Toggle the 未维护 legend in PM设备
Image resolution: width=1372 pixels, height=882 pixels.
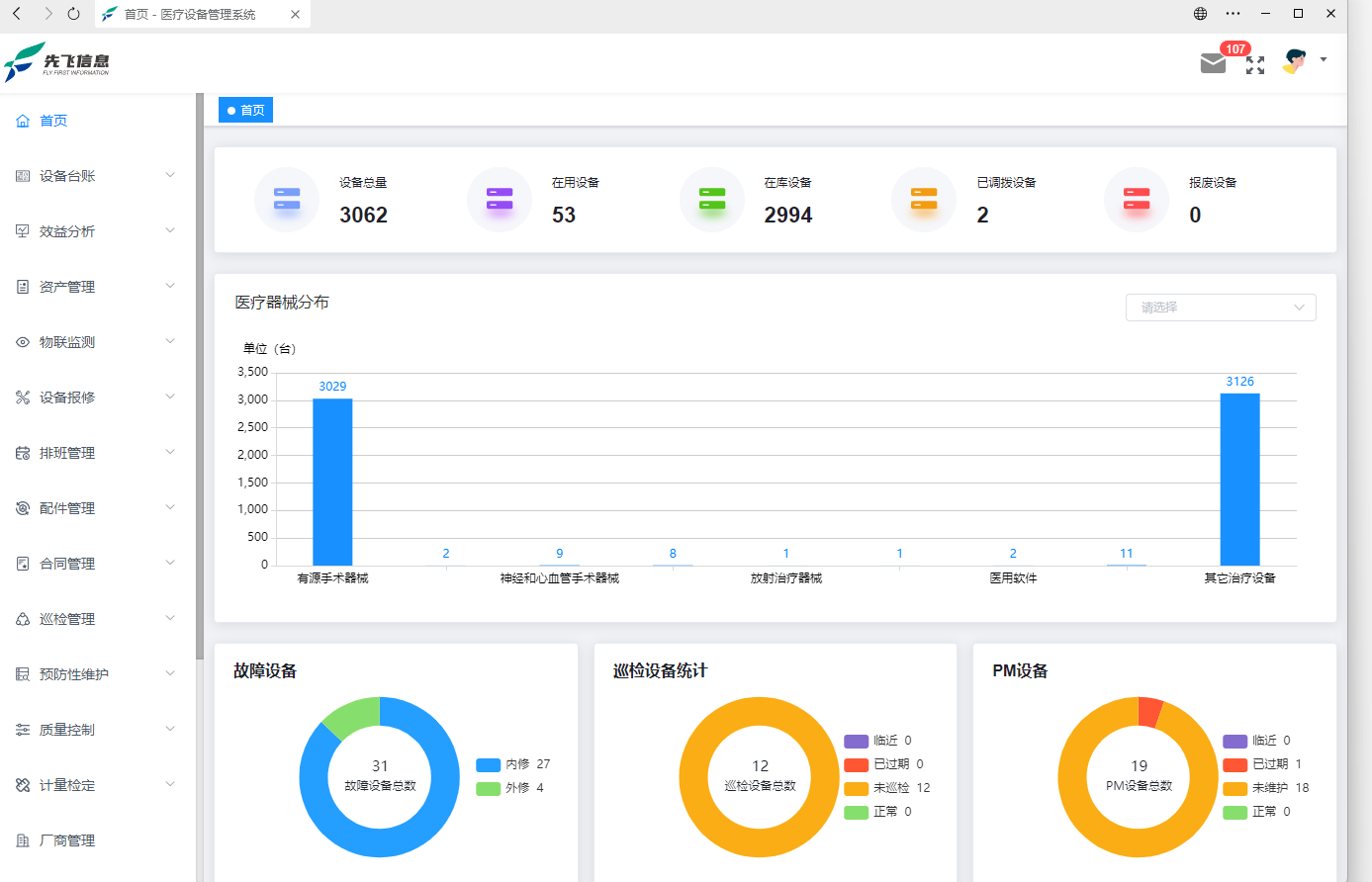[1265, 788]
